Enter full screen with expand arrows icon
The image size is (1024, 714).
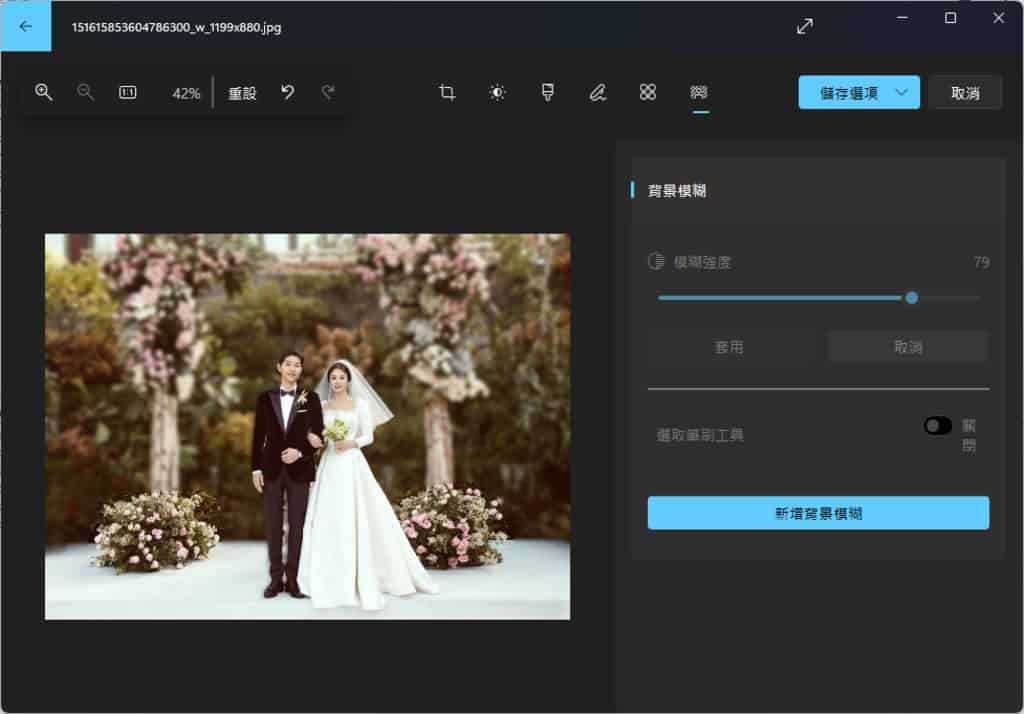[x=805, y=26]
